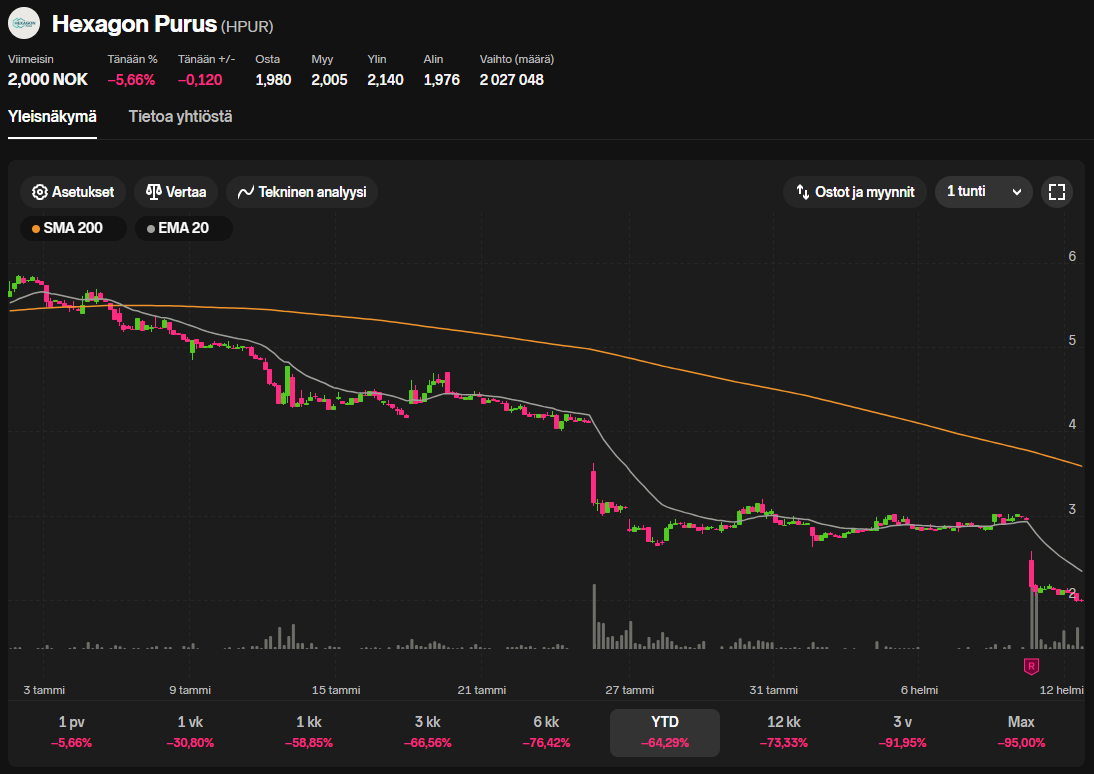Click the Hexagon Purus company logo
The width and height of the screenshot is (1094, 774).
click(x=24, y=24)
